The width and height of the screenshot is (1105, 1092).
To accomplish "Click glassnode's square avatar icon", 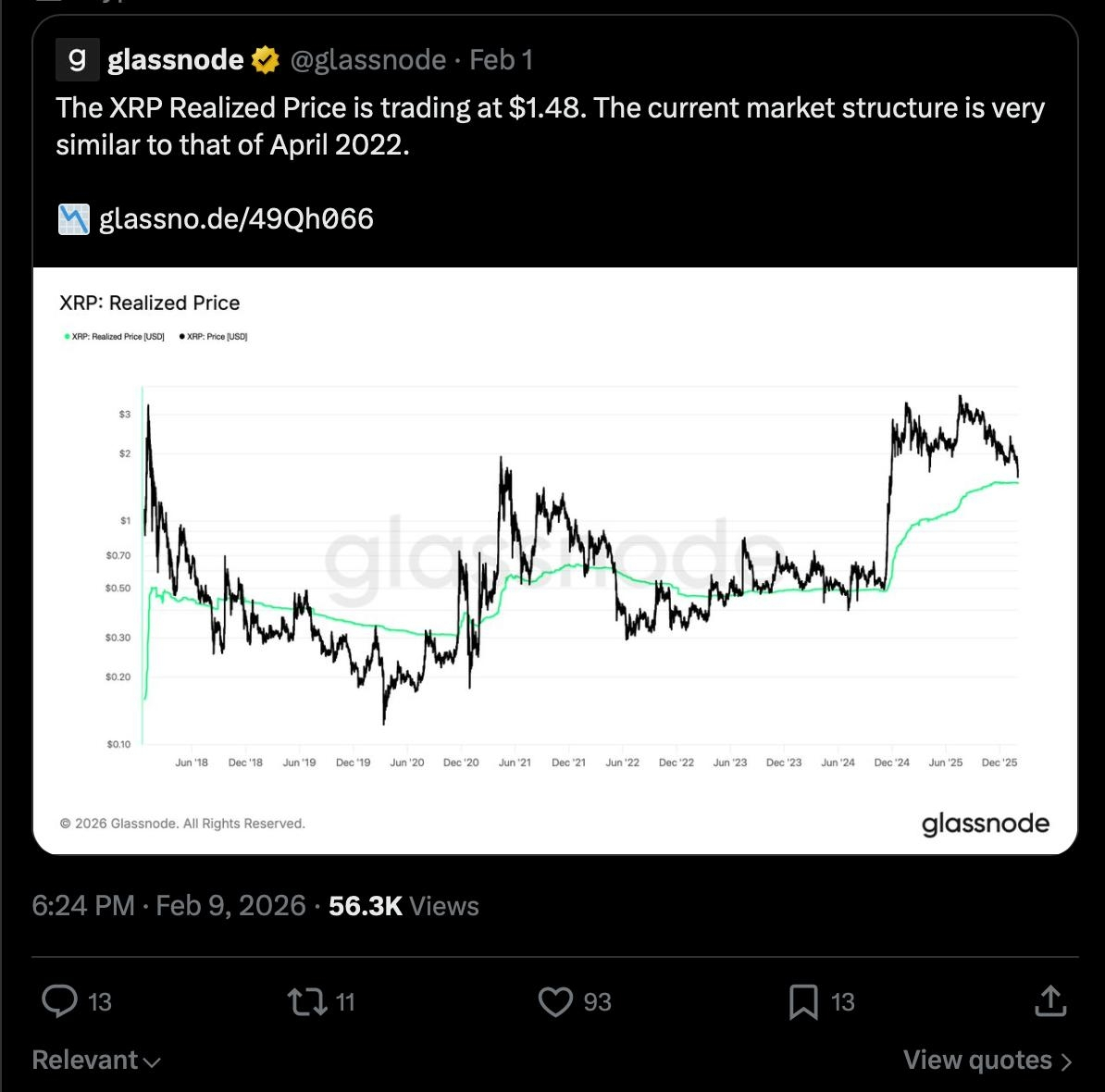I will coord(78,60).
